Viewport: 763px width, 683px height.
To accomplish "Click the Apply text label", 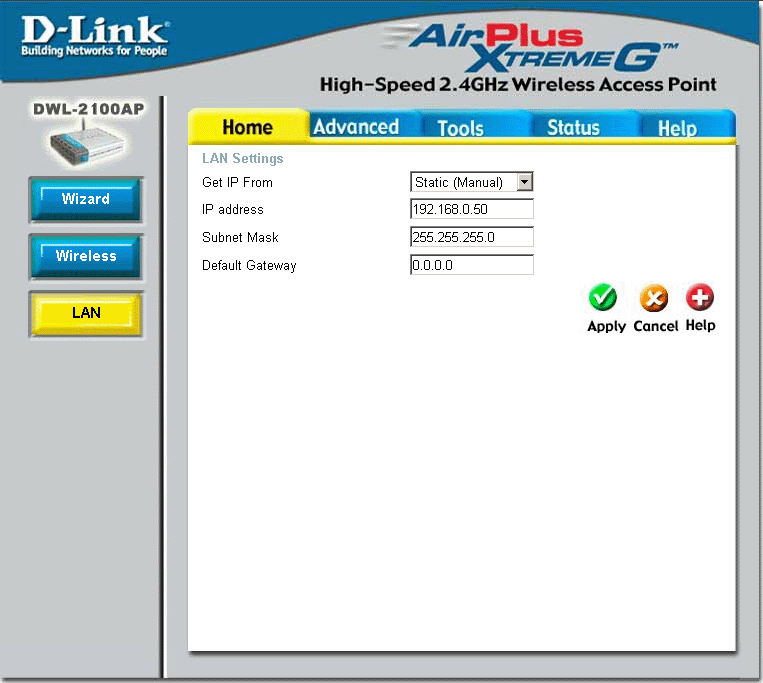I will coord(606,326).
